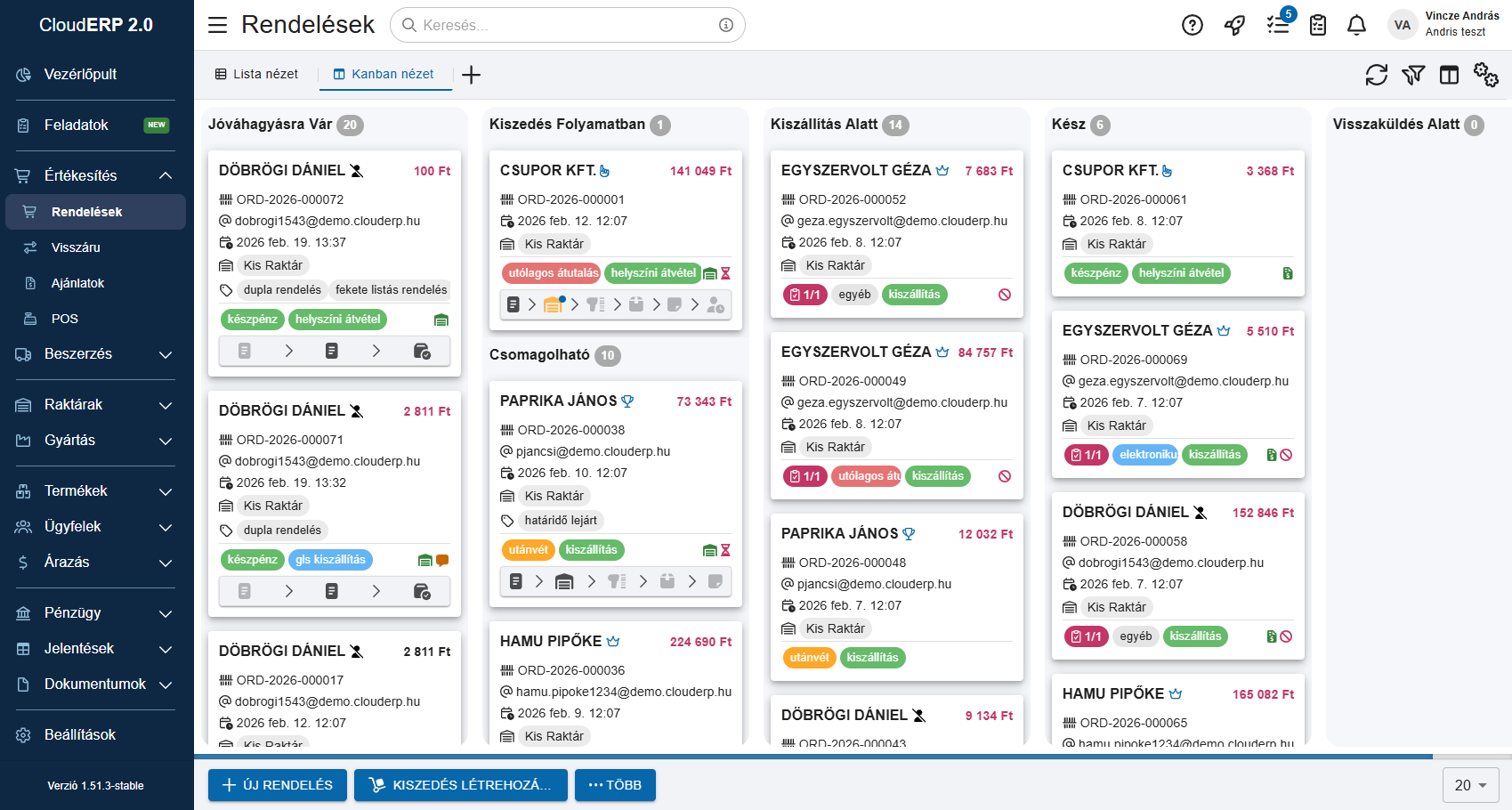This screenshot has height=810, width=1512.
Task: Open the page size dropdown showing 20
Action: pos(1470,785)
